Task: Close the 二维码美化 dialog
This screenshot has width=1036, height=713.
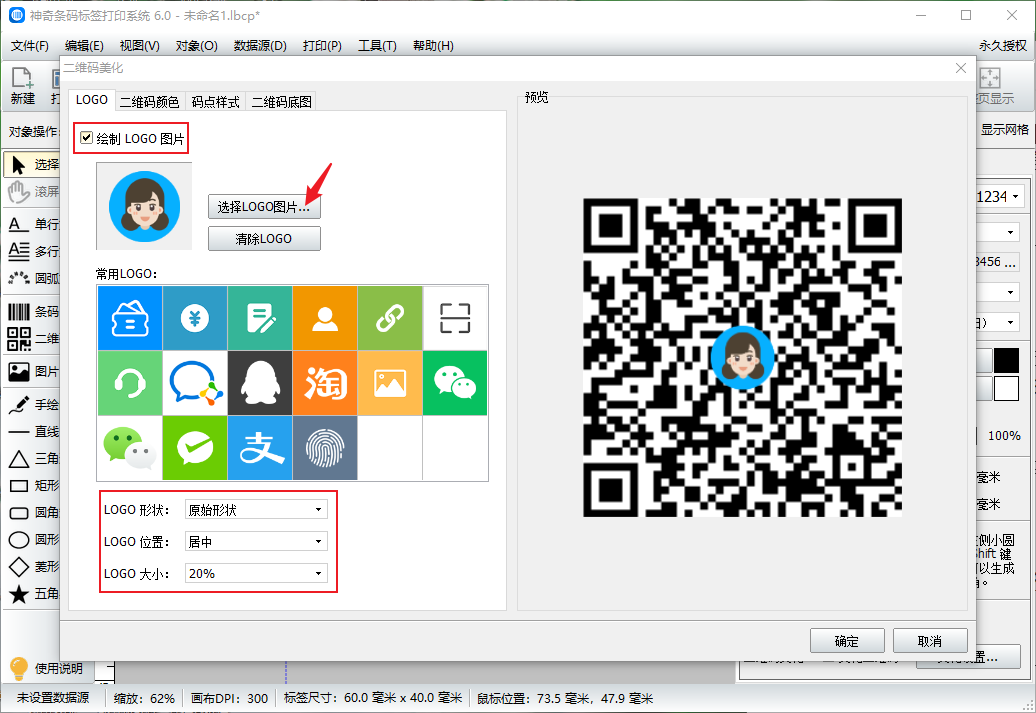Action: (x=961, y=68)
